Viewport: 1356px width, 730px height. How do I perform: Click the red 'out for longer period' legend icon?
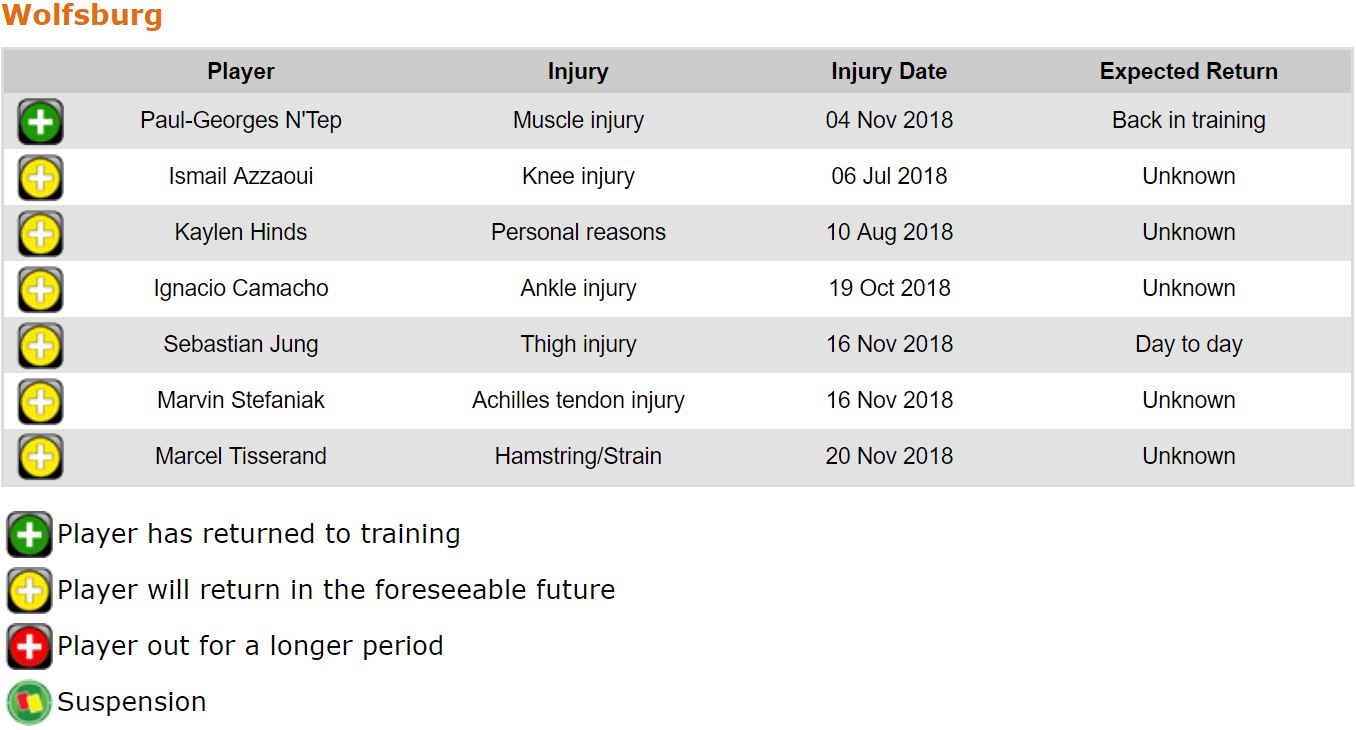click(x=29, y=646)
